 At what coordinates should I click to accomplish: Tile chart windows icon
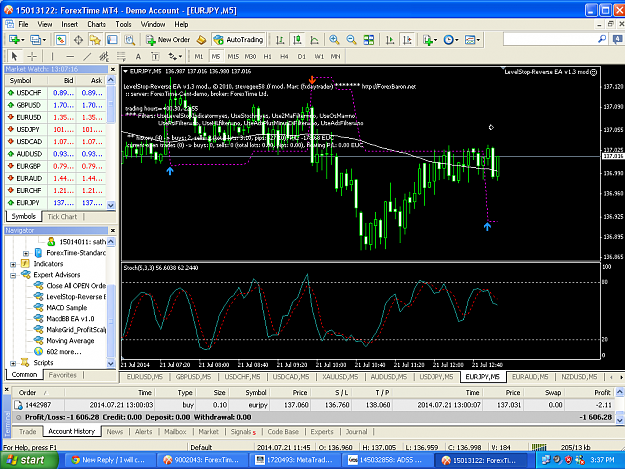[369, 40]
